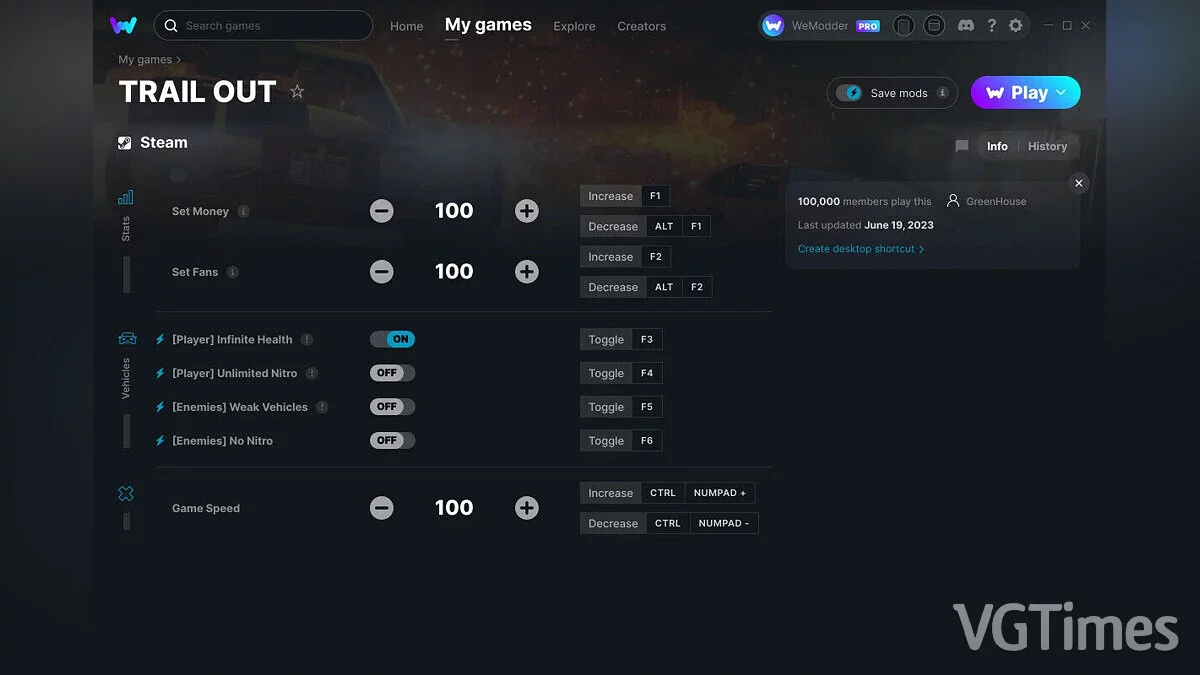Image resolution: width=1200 pixels, height=675 pixels.
Task: Enable the Unlimited Nitro toggle
Action: point(392,373)
